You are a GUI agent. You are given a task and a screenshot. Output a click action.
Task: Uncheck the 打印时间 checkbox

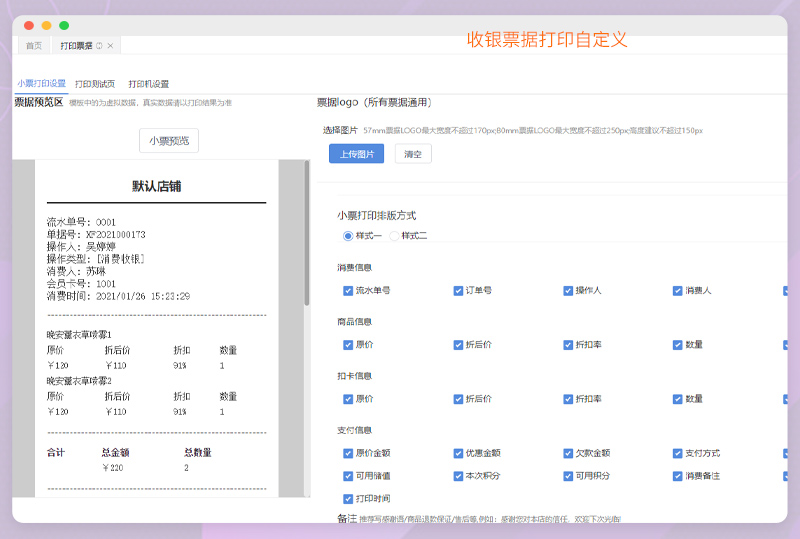348,498
